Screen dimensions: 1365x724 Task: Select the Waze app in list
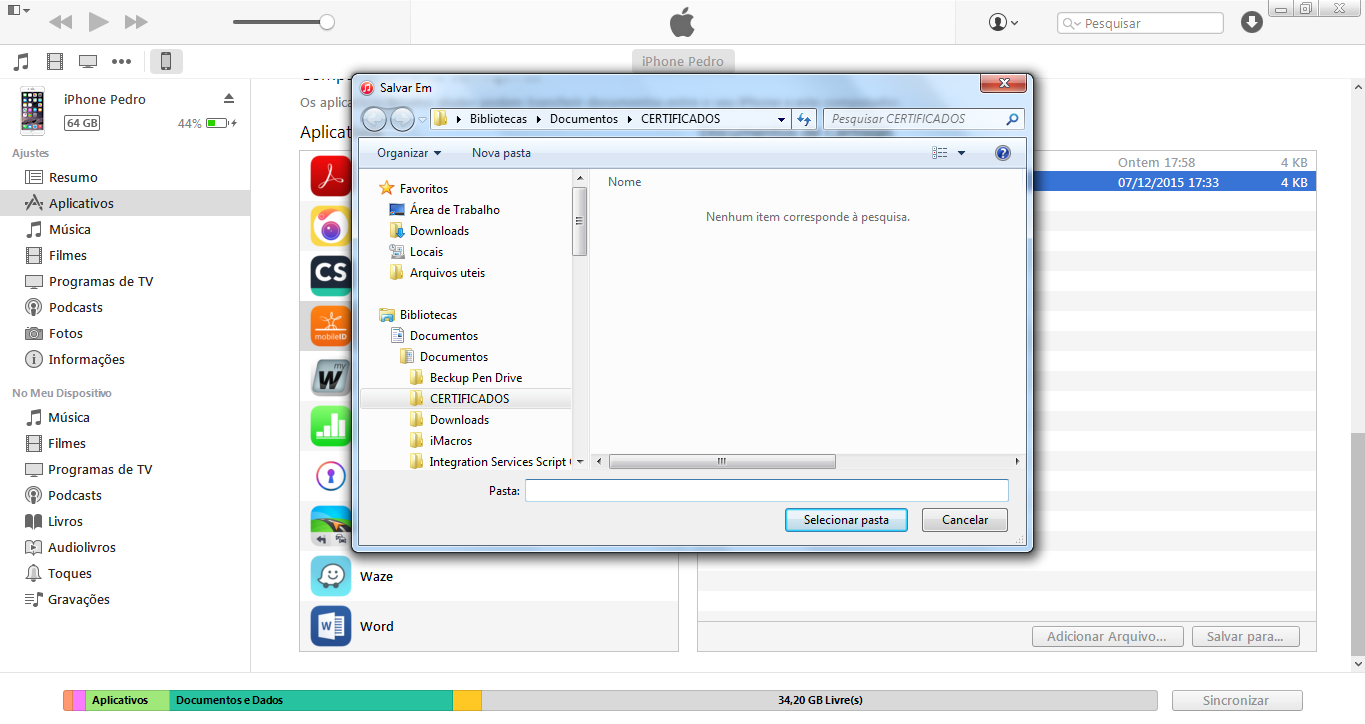[x=489, y=576]
